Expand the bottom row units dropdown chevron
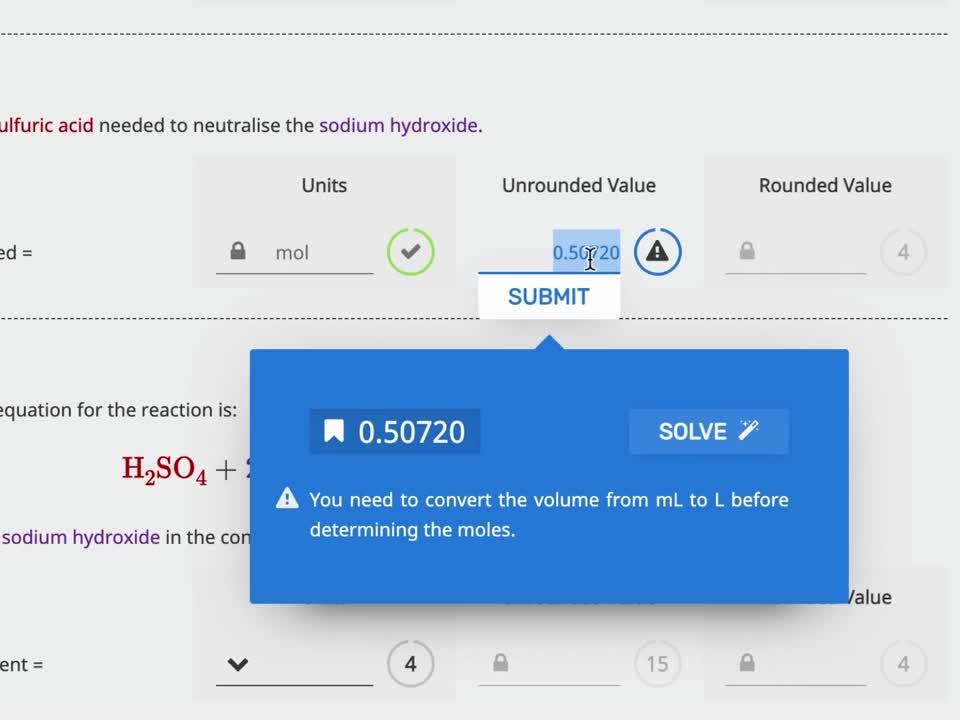Image resolution: width=960 pixels, height=720 pixels. click(237, 664)
